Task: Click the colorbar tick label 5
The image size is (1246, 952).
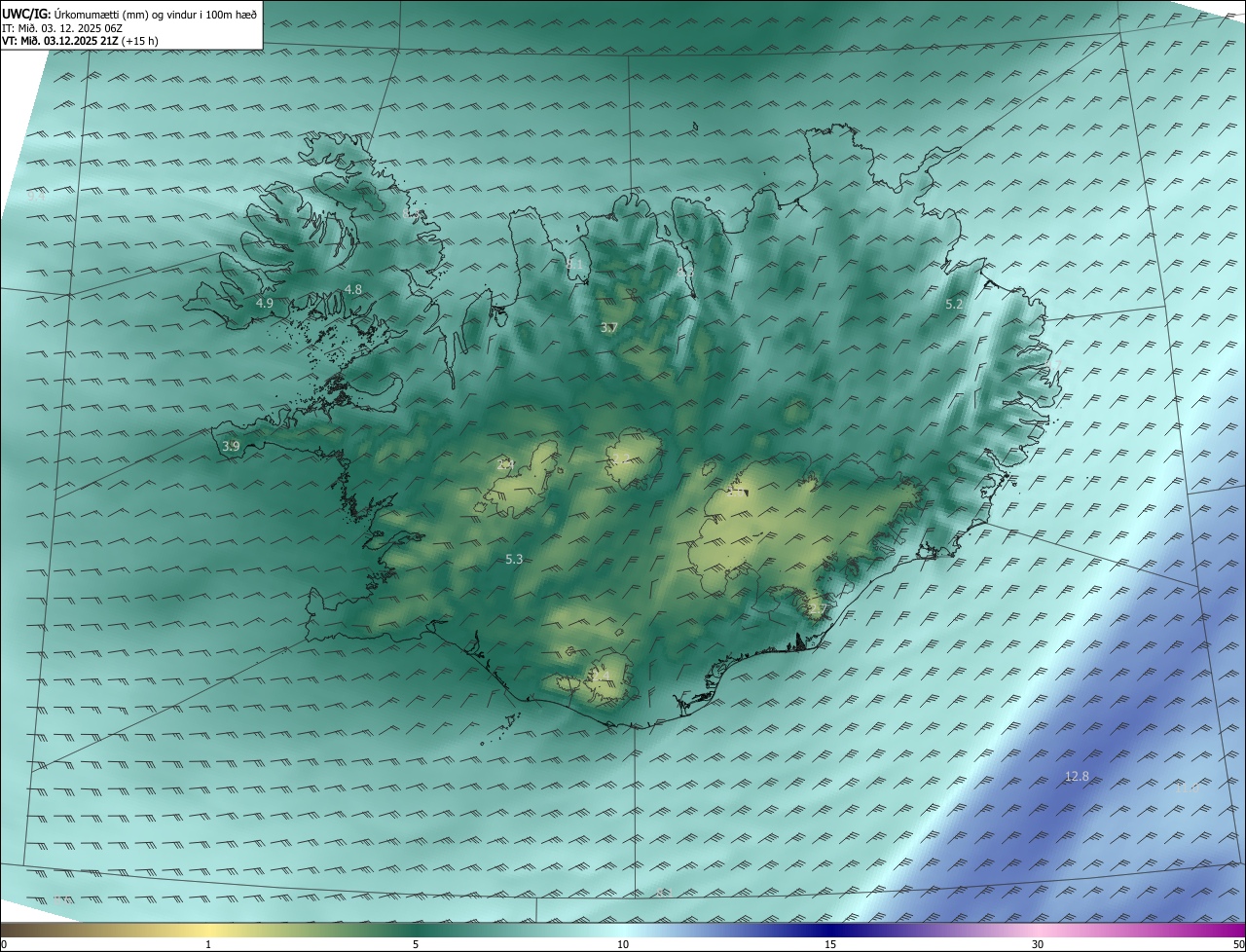Action: tap(416, 944)
